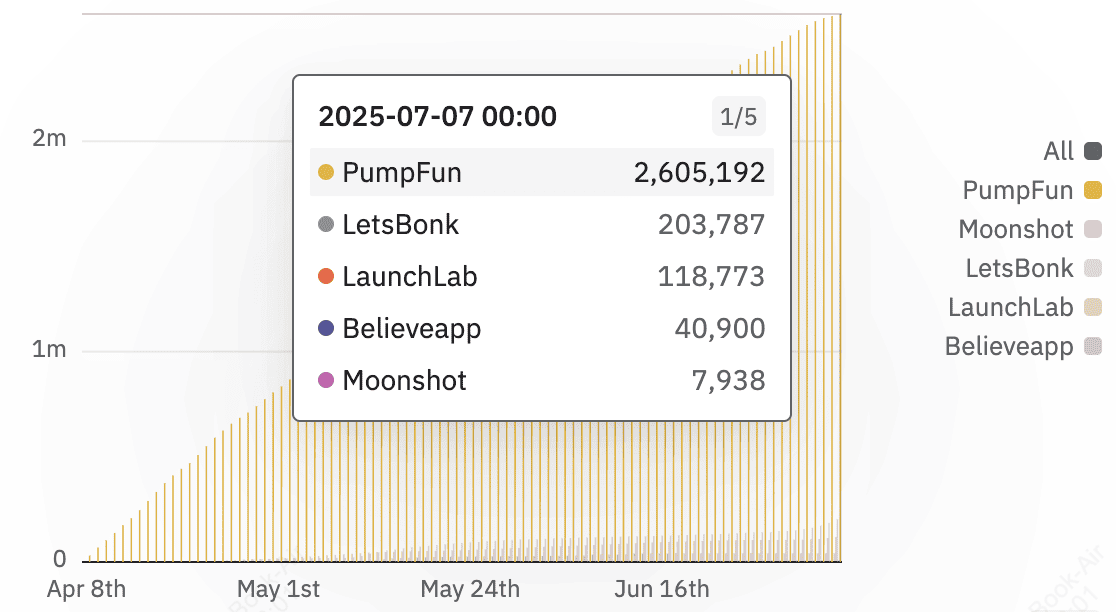Click the Jun 16th axis label
The image size is (1116, 612).
click(662, 589)
